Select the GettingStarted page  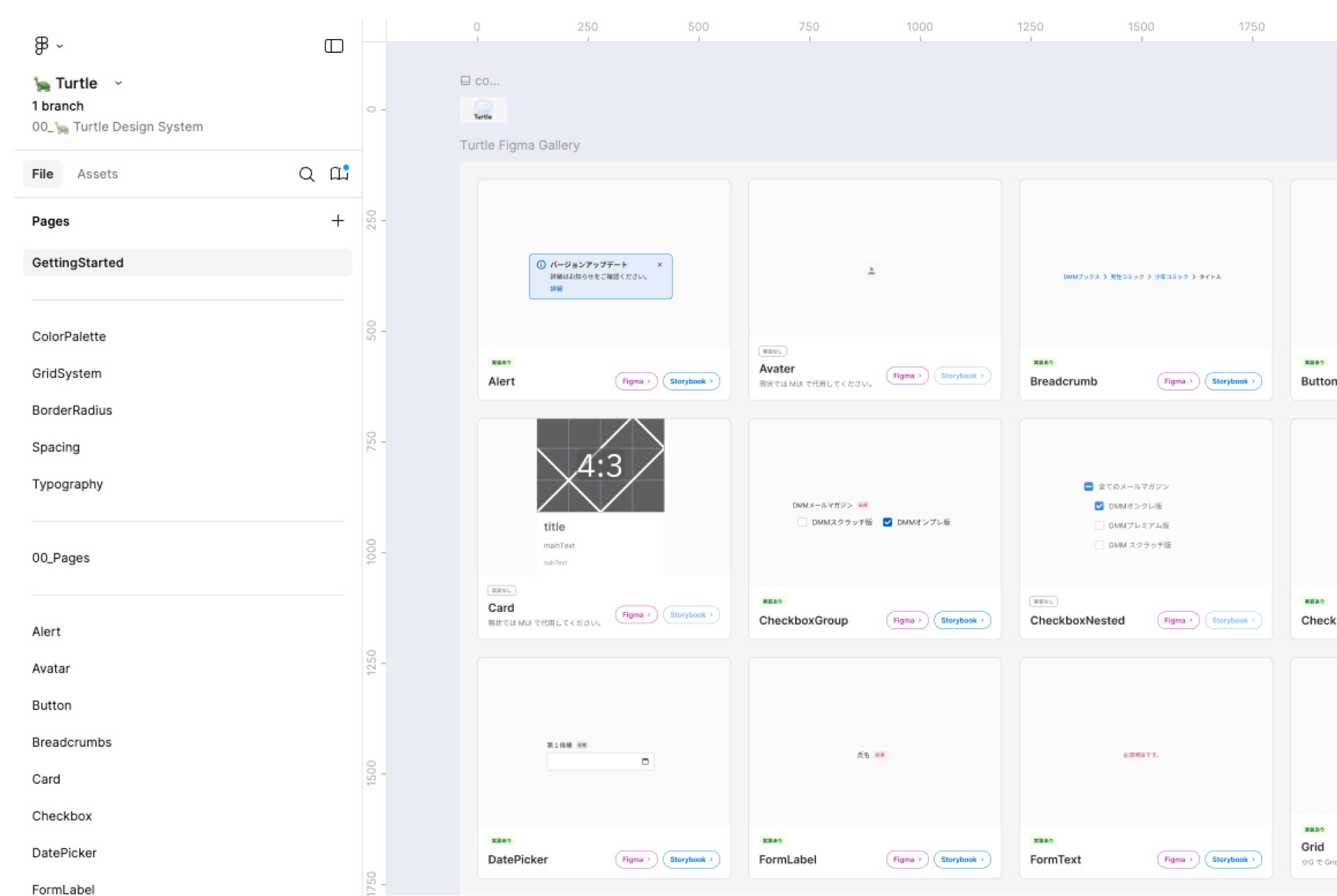coord(77,262)
